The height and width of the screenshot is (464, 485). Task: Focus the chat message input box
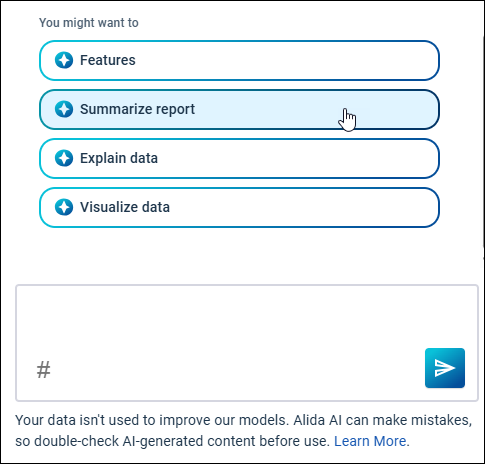(x=247, y=343)
